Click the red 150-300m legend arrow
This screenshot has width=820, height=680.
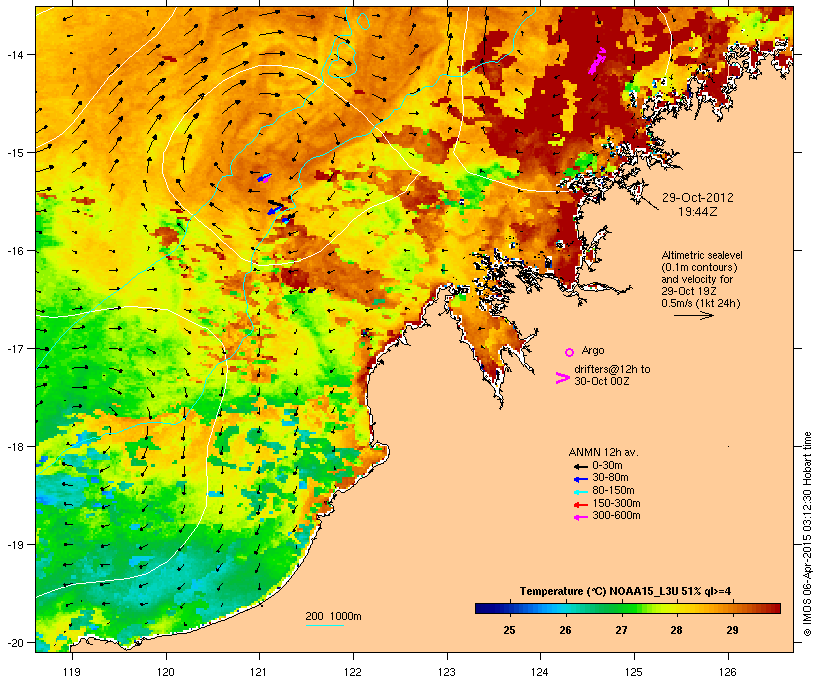(x=580, y=504)
